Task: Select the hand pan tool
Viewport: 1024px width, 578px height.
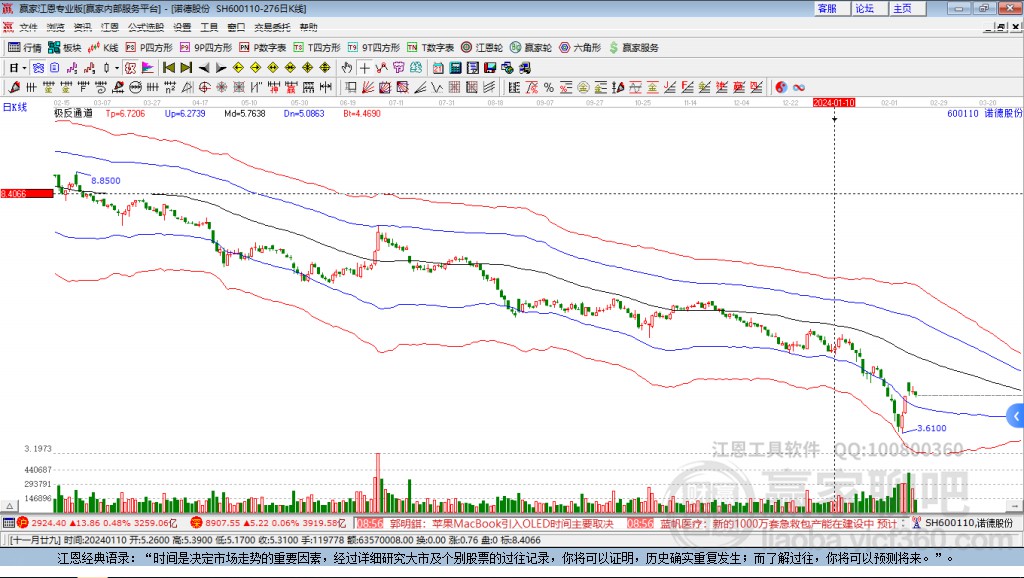Action: [347, 68]
